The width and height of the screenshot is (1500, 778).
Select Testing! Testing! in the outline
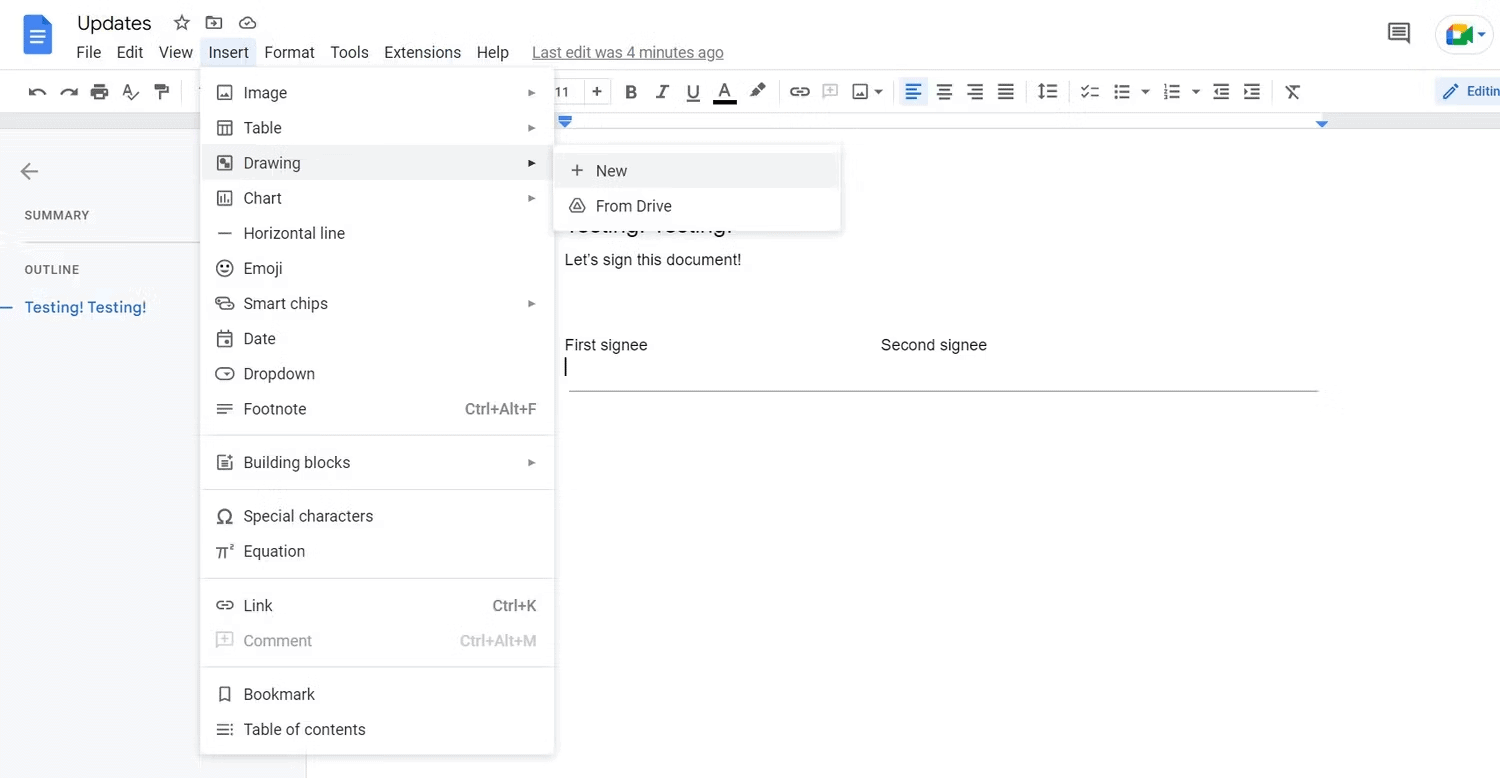click(85, 307)
